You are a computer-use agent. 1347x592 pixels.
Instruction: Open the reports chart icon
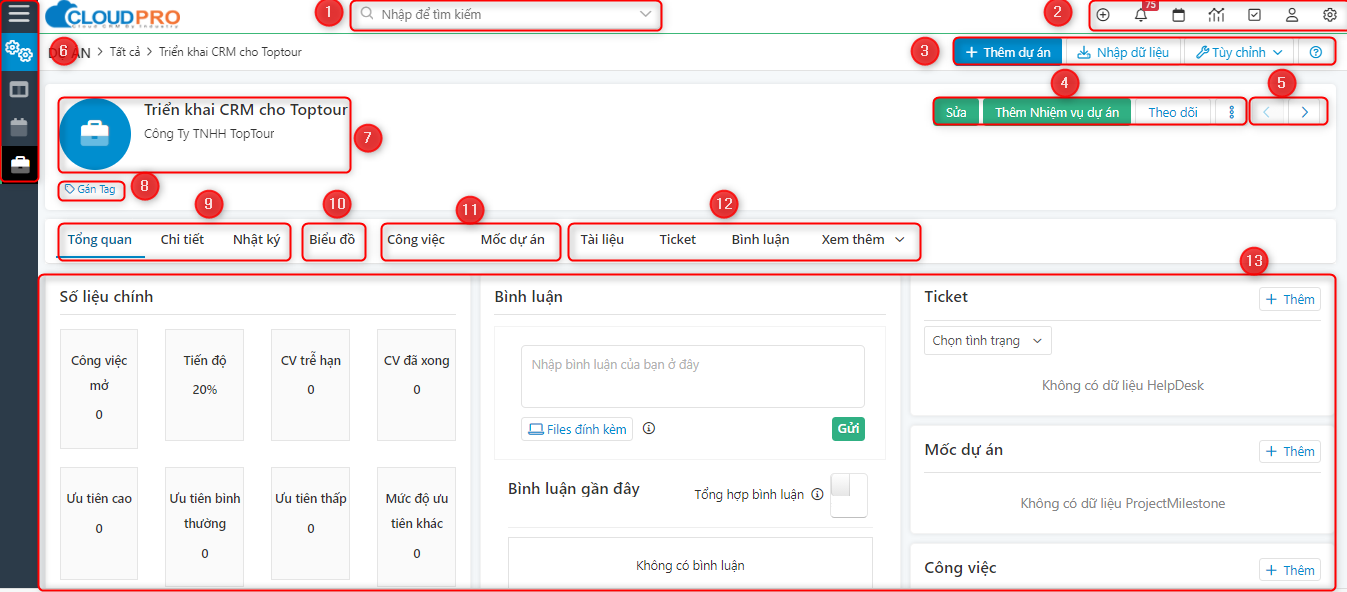coord(1216,15)
